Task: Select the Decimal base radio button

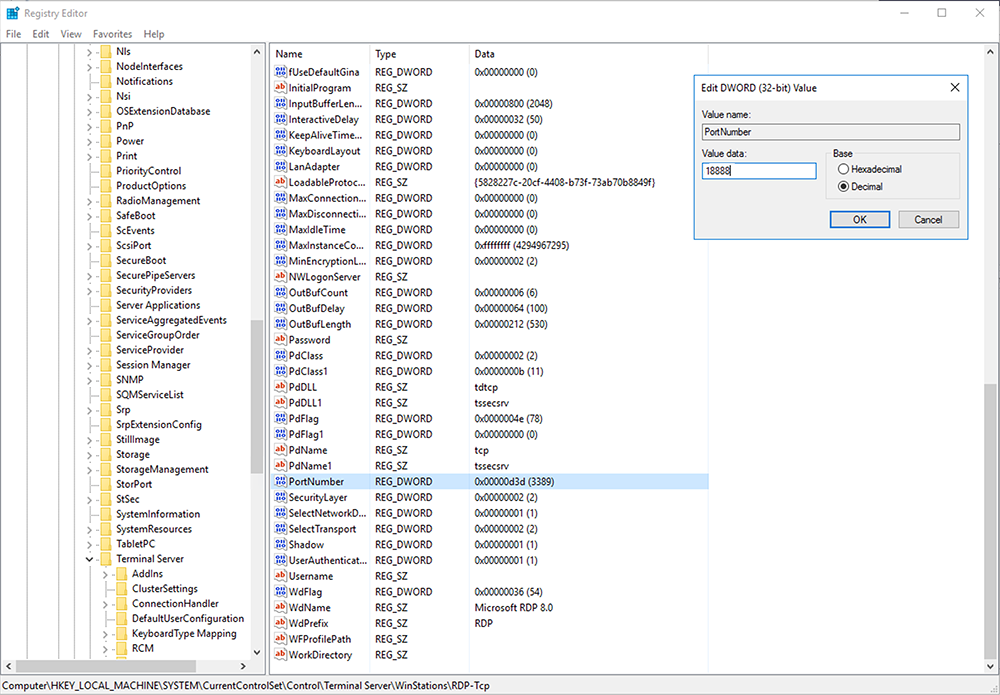Action: 844,187
